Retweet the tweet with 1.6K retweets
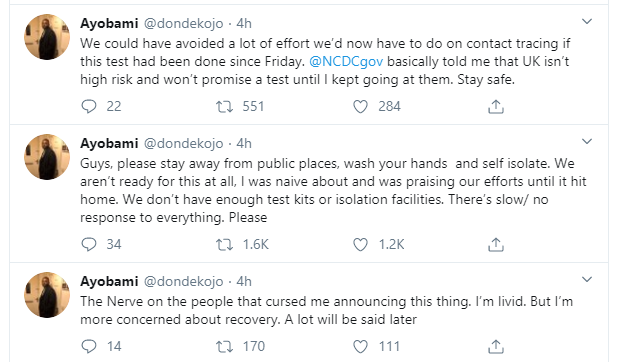 coord(224,244)
